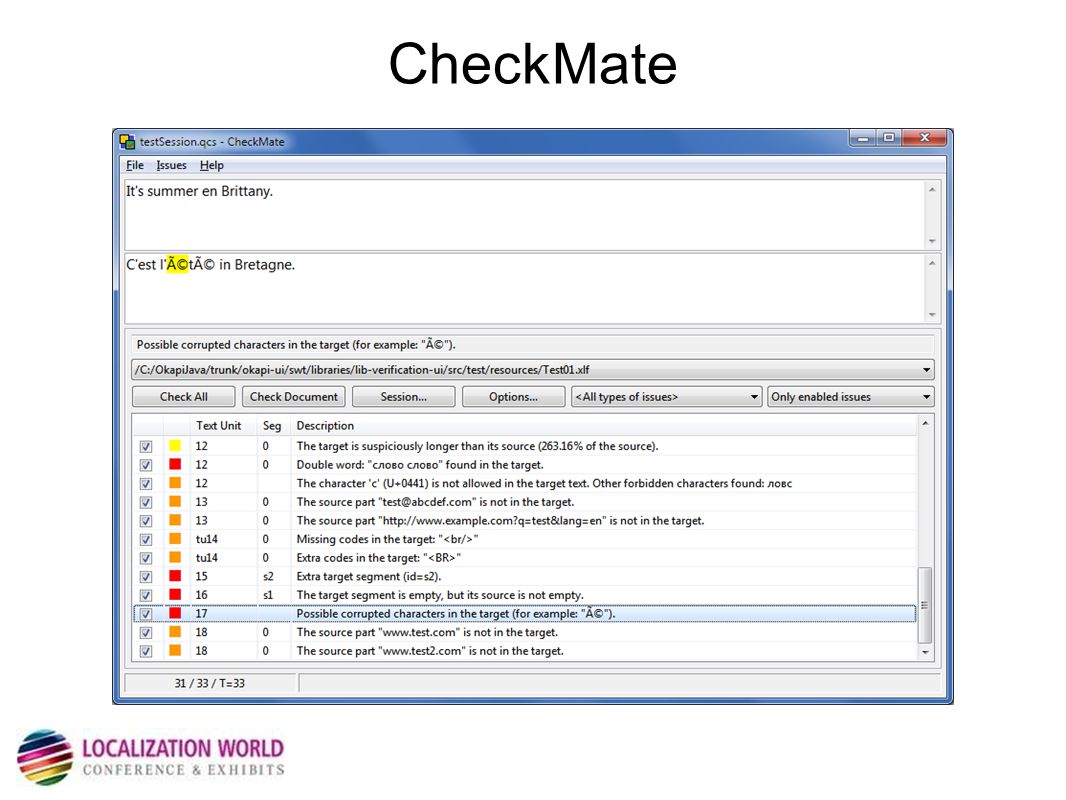Screen dimensions: 1066x800
Task: Toggle checkbox for www.test.com issue
Action: pyautogui.click(x=146, y=633)
